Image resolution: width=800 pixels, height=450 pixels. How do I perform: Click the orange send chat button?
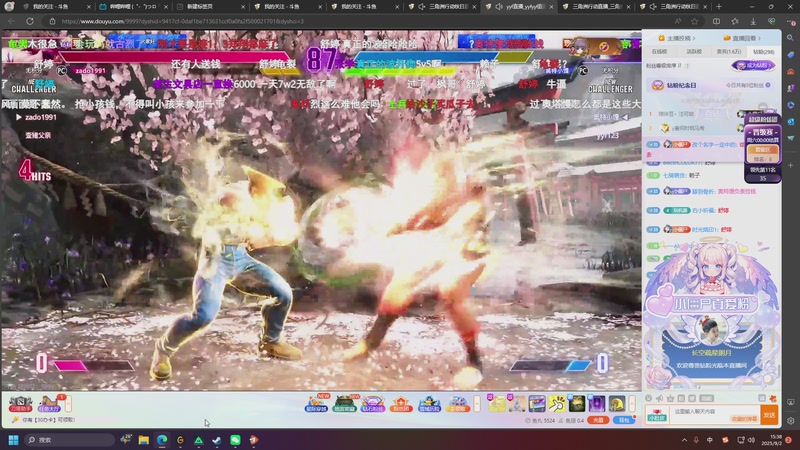pyautogui.click(x=769, y=415)
